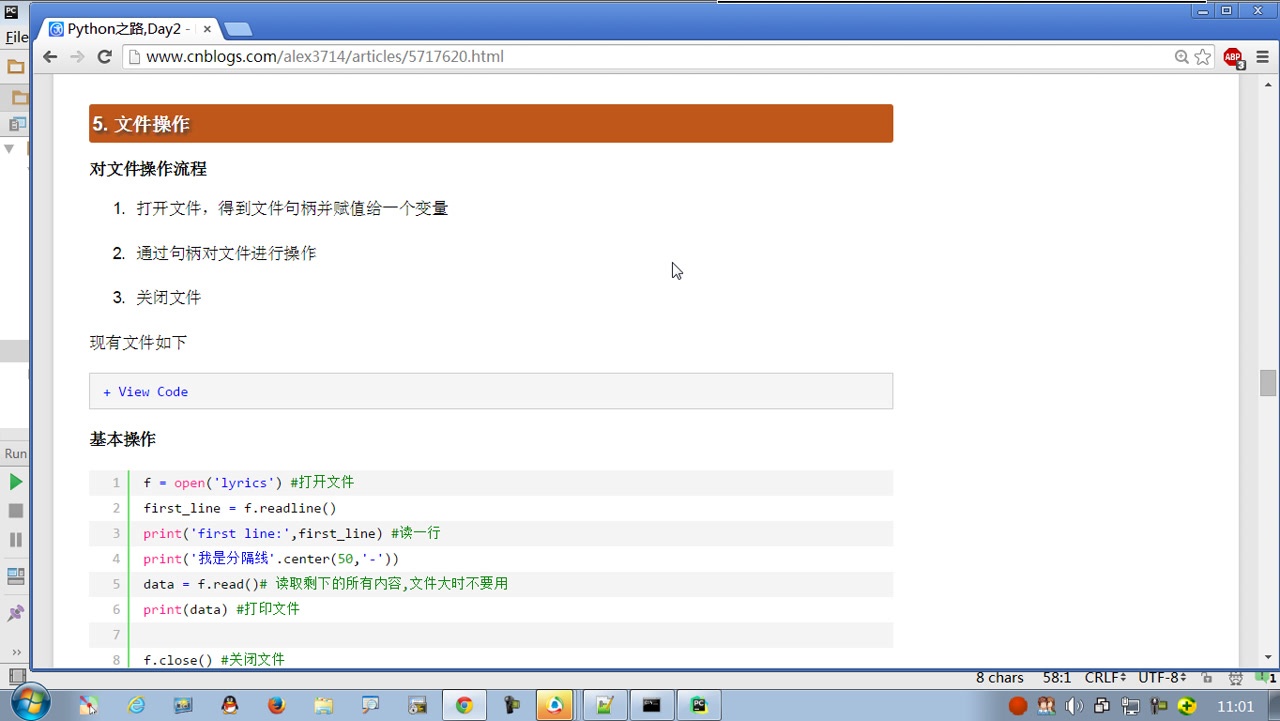The height and width of the screenshot is (721, 1280).
Task: Reload the cnblogs page
Action: click(104, 57)
